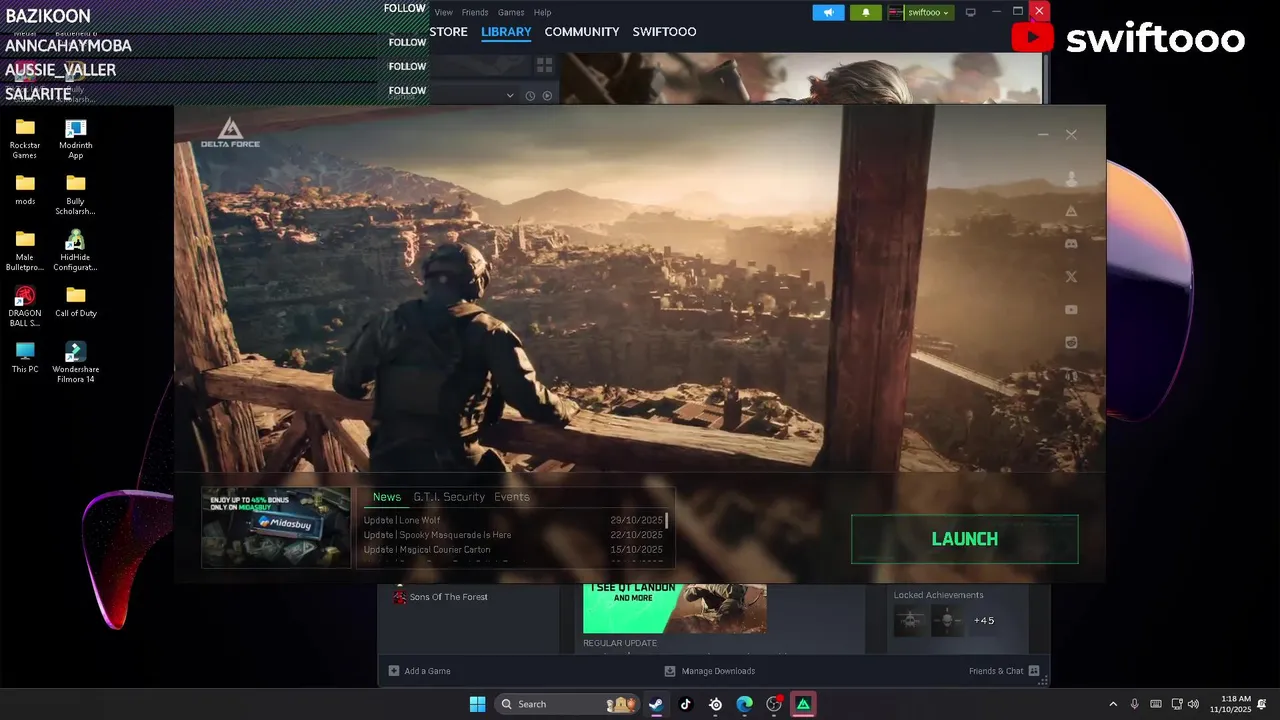This screenshot has height=720, width=1280.
Task: Click the plus icon beside Add a Game
Action: click(x=393, y=671)
